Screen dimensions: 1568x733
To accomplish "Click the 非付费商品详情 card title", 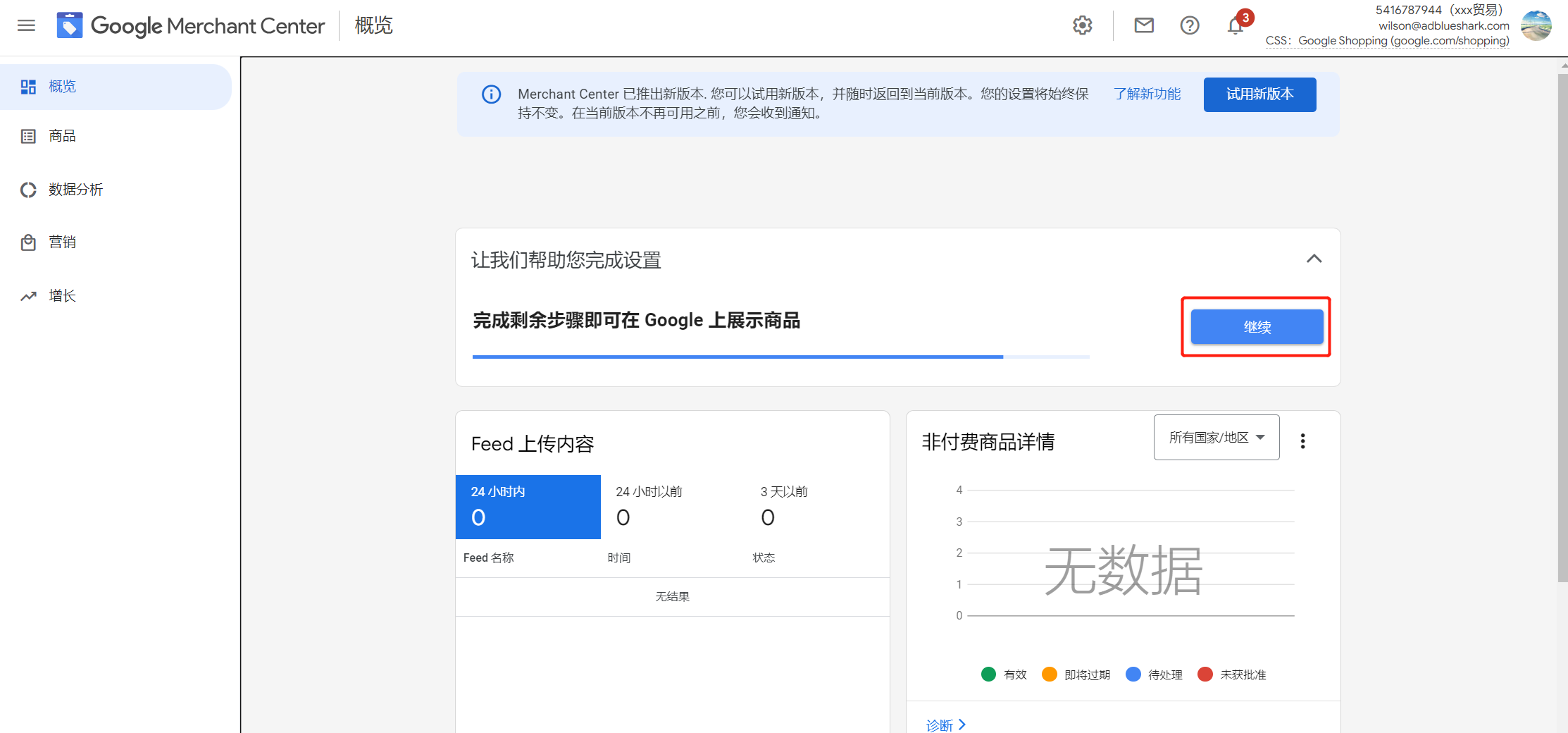I will (988, 442).
